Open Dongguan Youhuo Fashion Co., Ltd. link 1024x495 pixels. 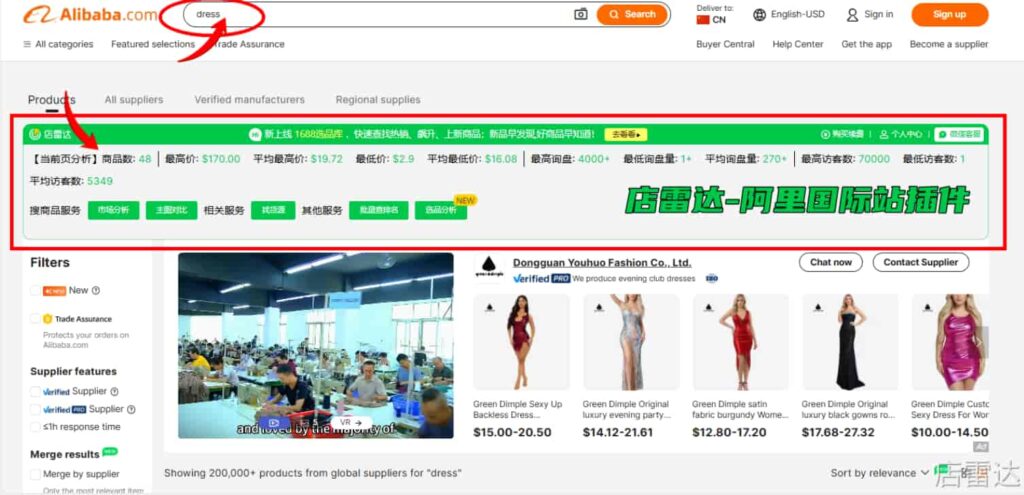602,263
